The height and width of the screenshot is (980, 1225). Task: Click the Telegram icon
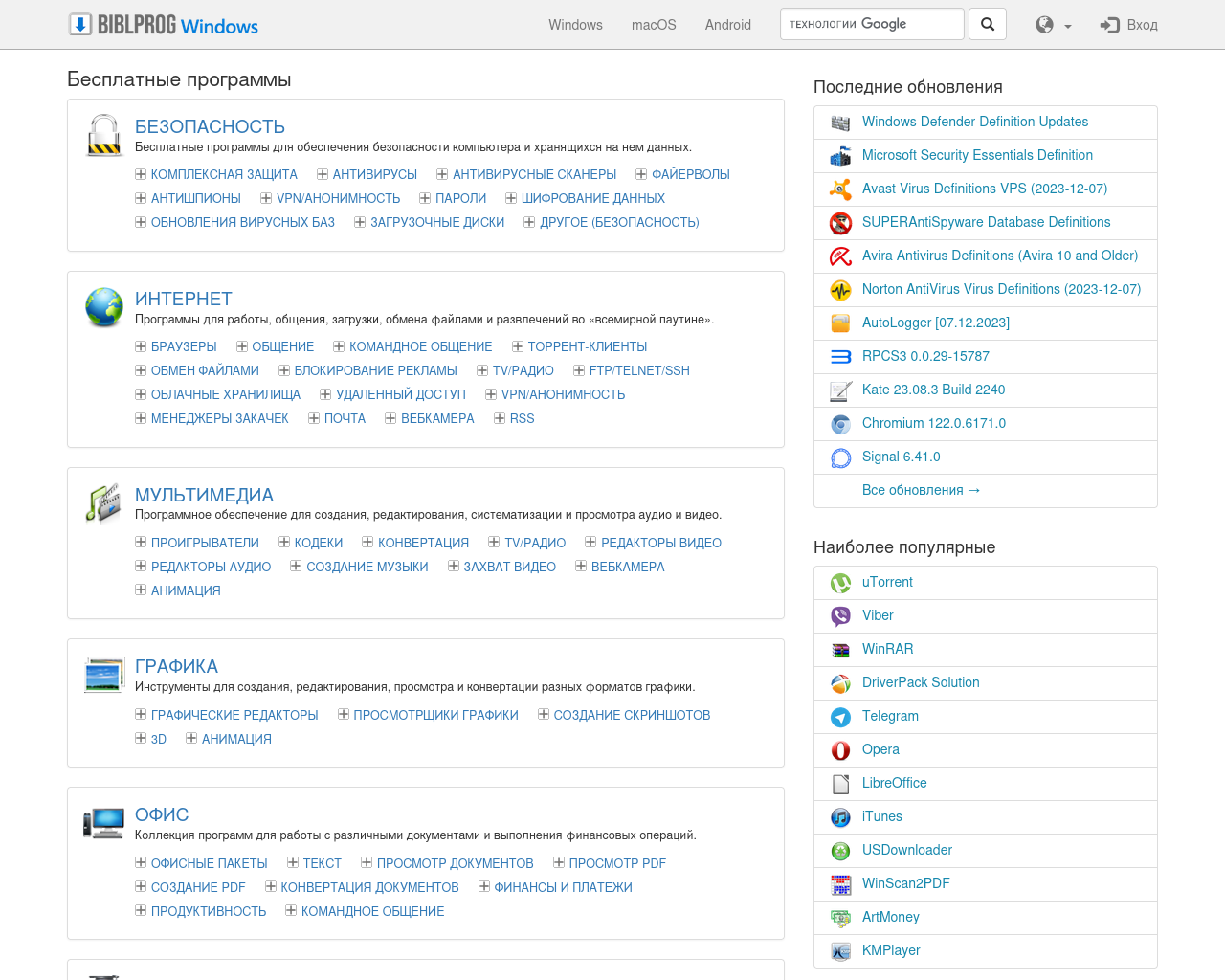[840, 717]
